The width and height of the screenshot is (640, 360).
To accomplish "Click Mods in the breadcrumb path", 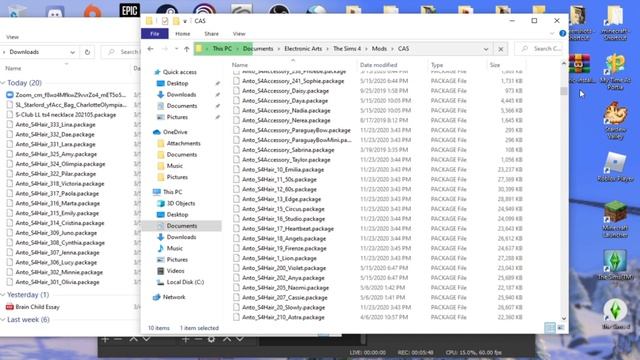I will tap(379, 49).
